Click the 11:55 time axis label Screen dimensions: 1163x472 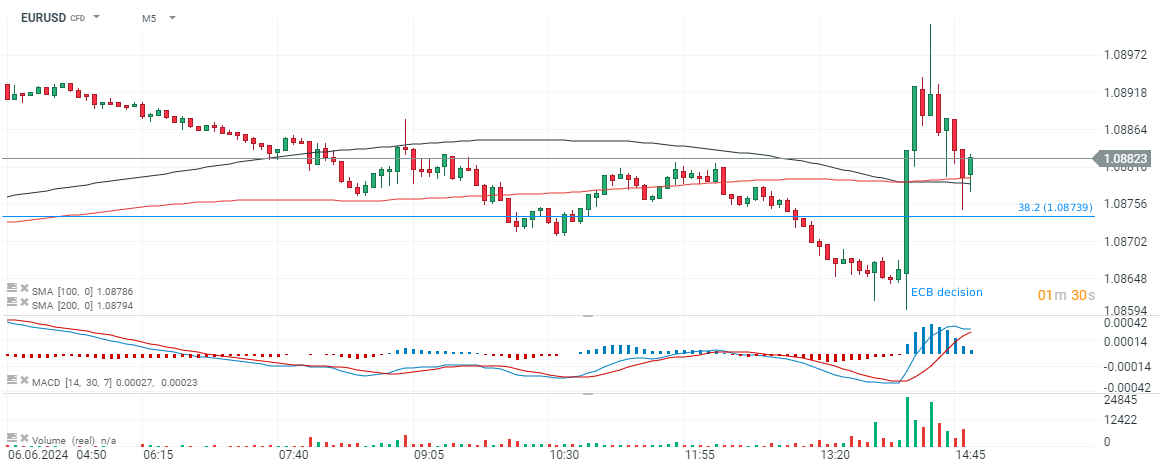[699, 453]
